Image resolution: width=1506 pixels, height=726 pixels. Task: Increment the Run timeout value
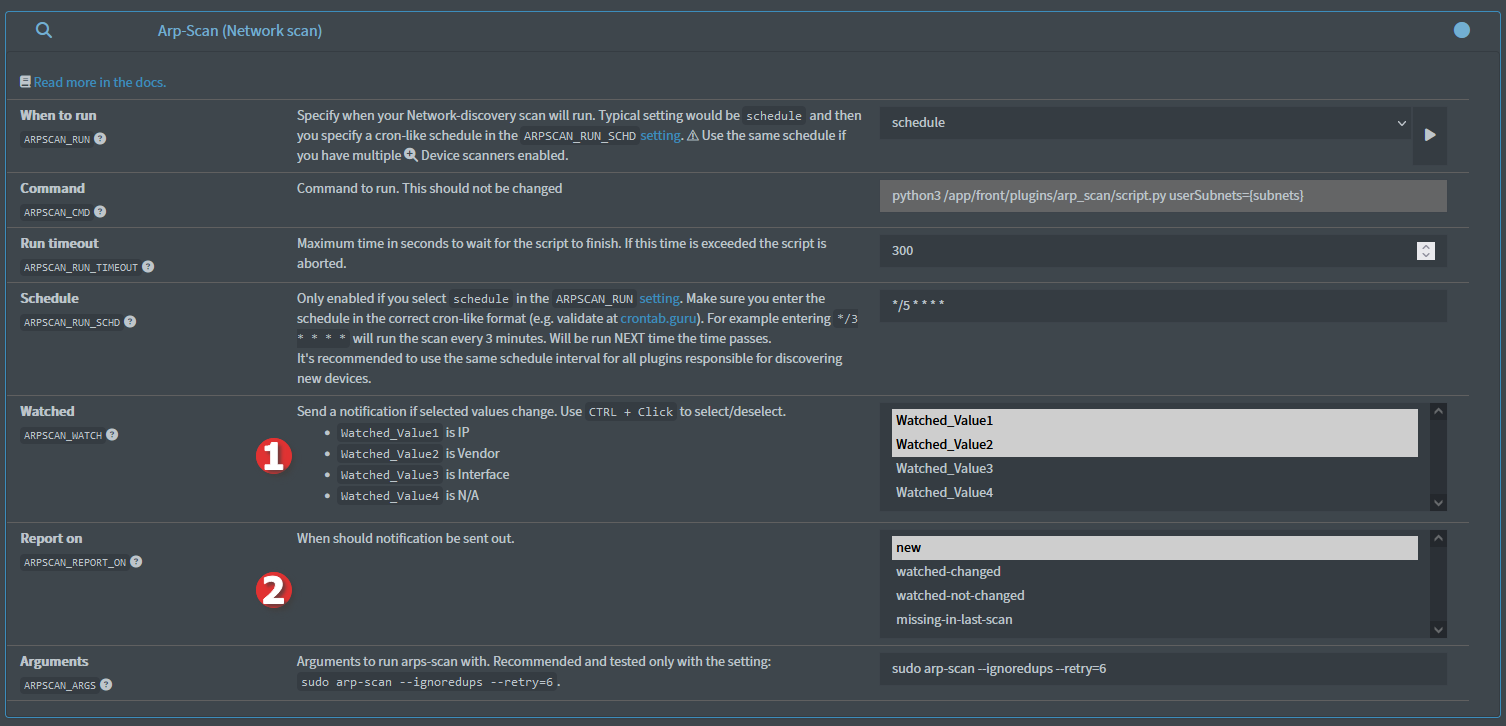pos(1426,245)
